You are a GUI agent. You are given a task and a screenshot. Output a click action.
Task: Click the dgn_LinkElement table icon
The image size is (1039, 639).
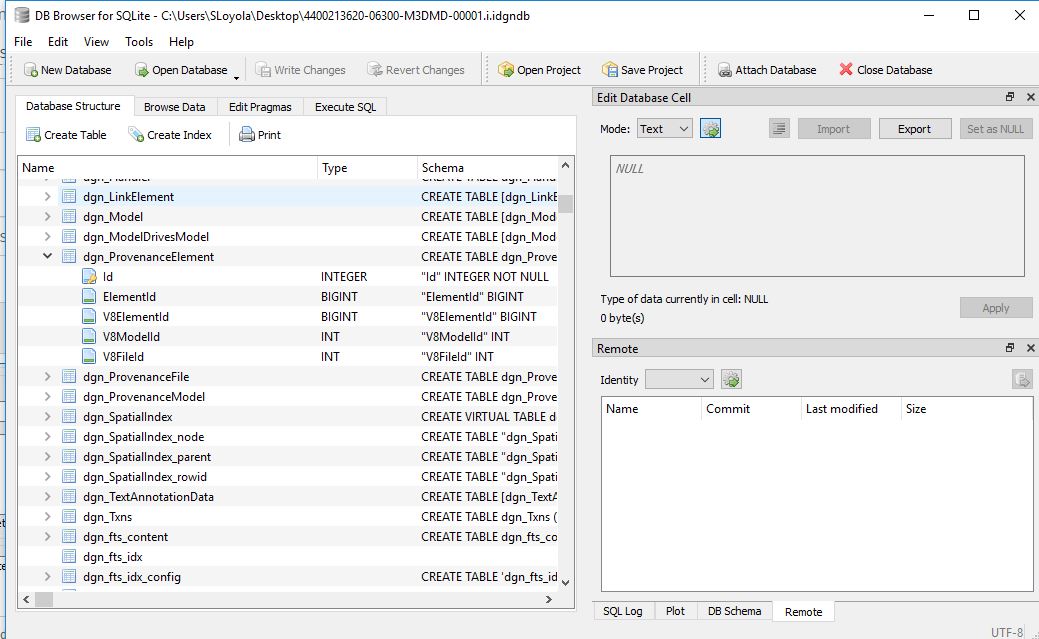pos(69,196)
